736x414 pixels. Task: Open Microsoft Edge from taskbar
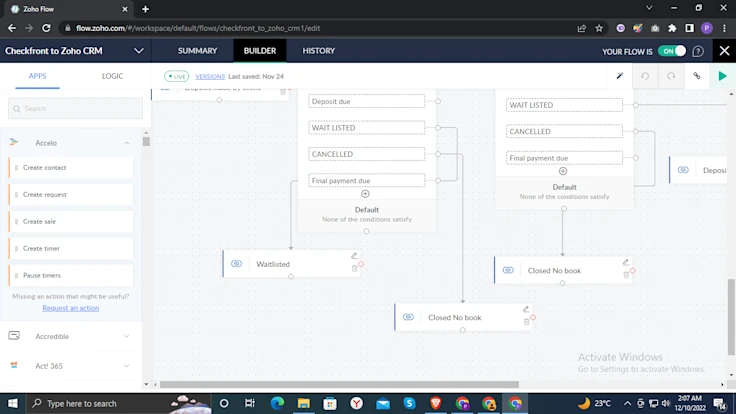pos(277,403)
